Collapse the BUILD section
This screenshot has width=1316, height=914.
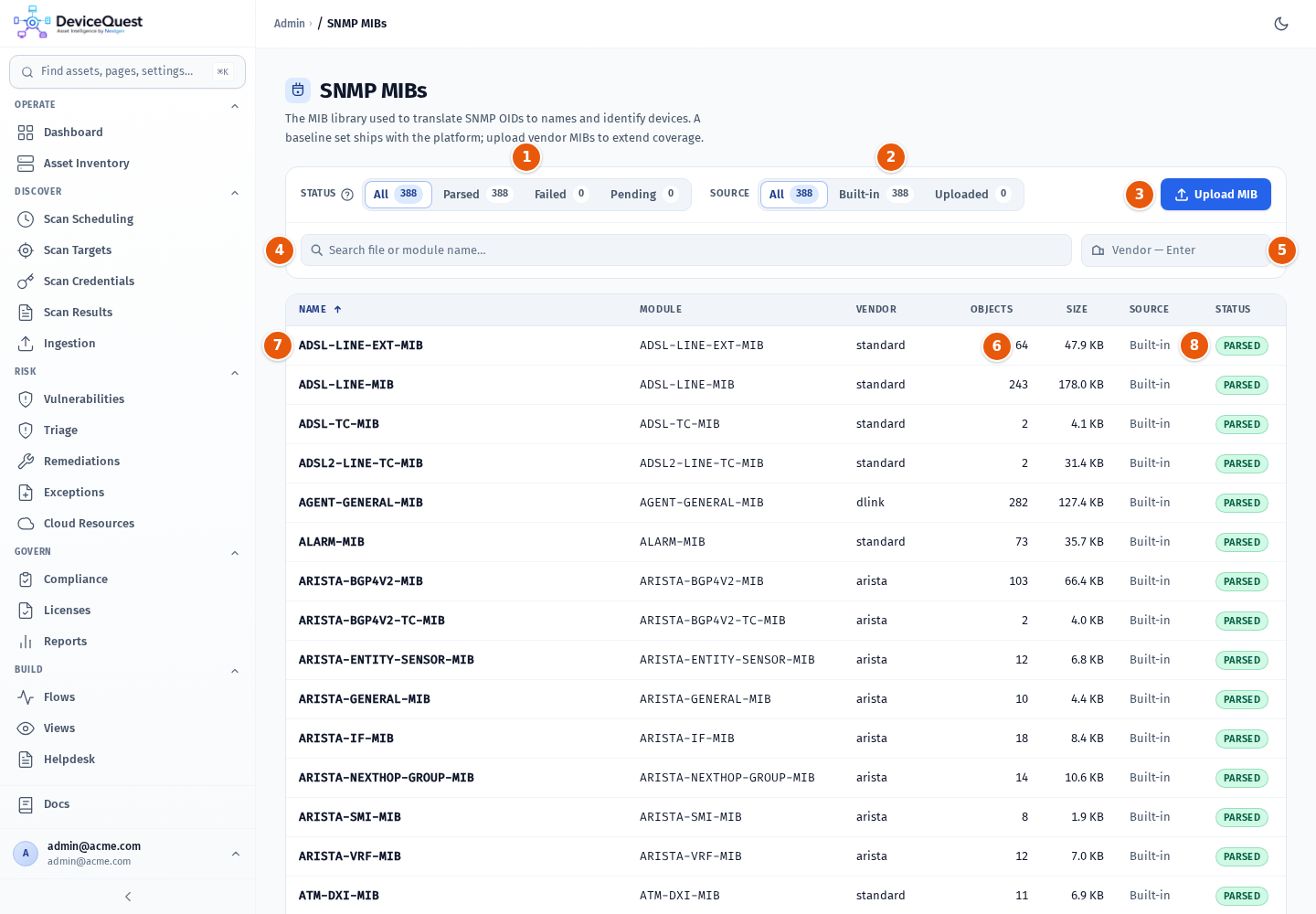(235, 671)
